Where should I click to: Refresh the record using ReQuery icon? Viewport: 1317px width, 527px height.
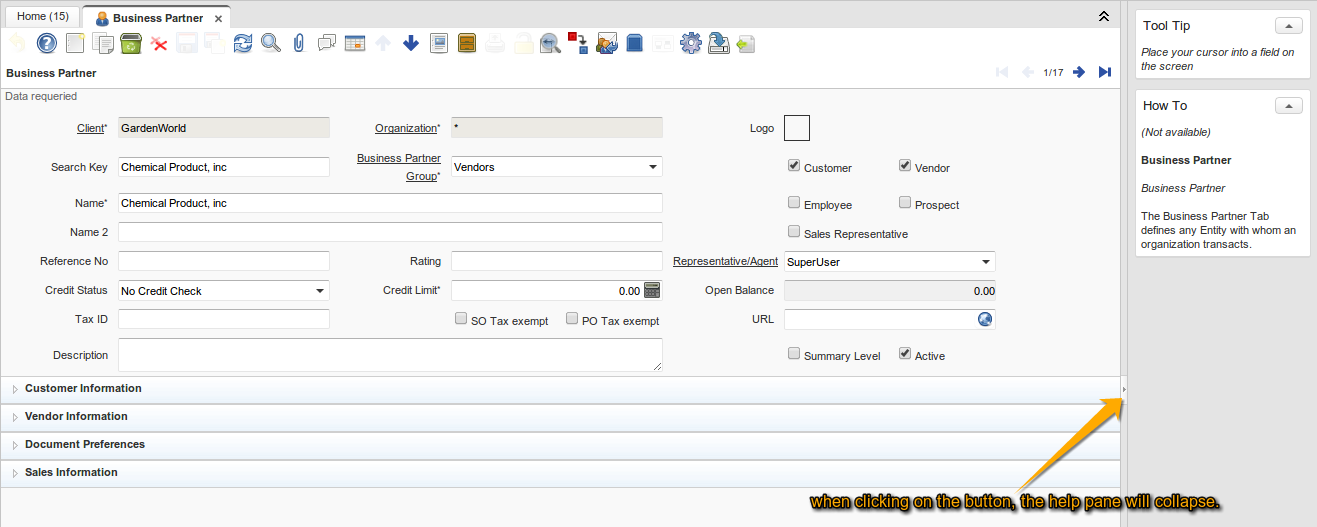tap(242, 43)
